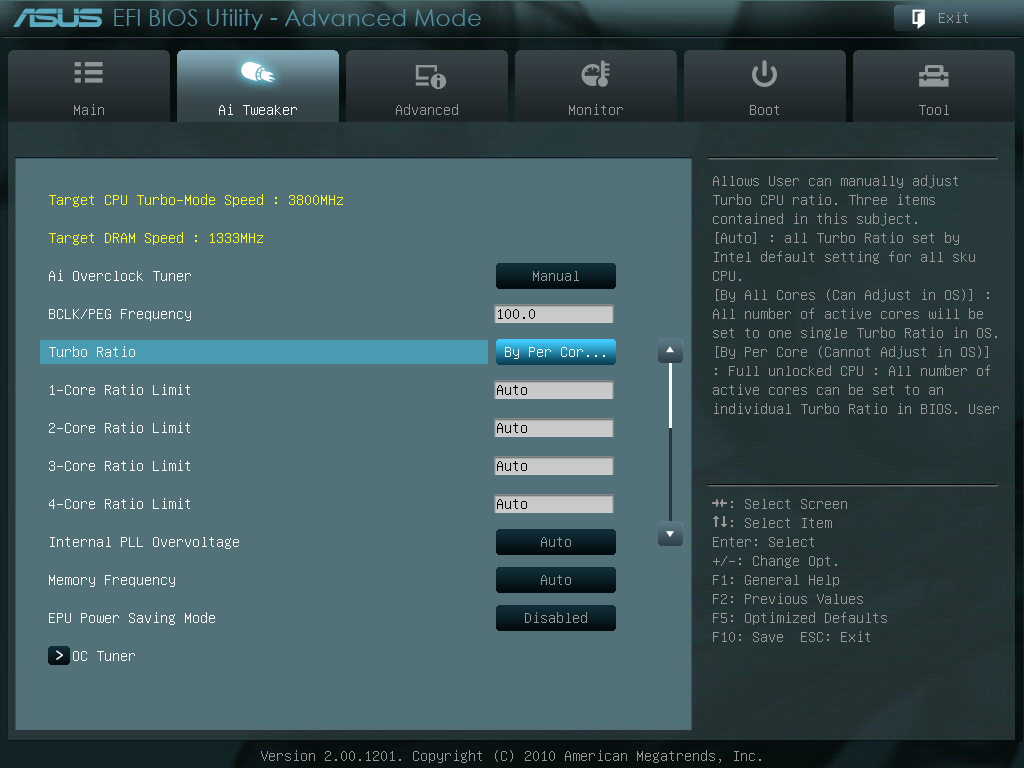Open the Main tab label
Screen dimensions: 1024x768
89,110
